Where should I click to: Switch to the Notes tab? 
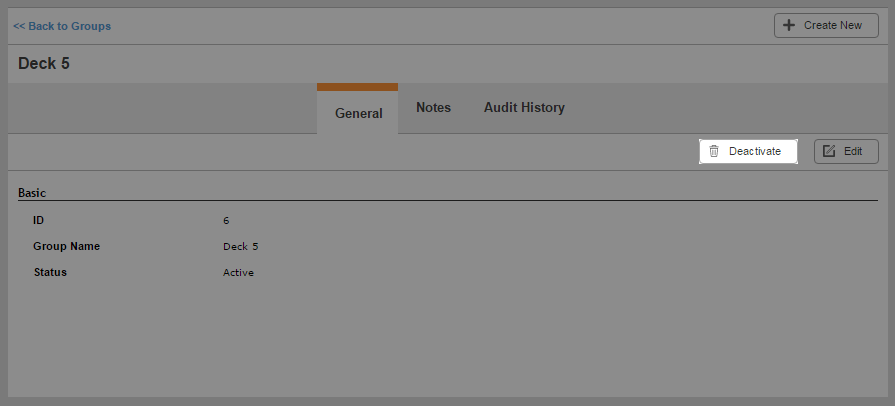coord(433,107)
